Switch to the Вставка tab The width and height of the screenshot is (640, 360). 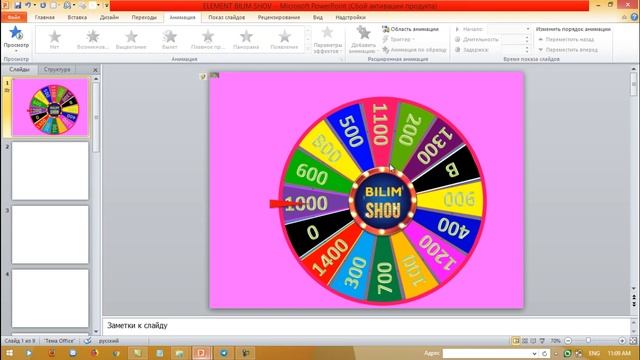pos(77,18)
